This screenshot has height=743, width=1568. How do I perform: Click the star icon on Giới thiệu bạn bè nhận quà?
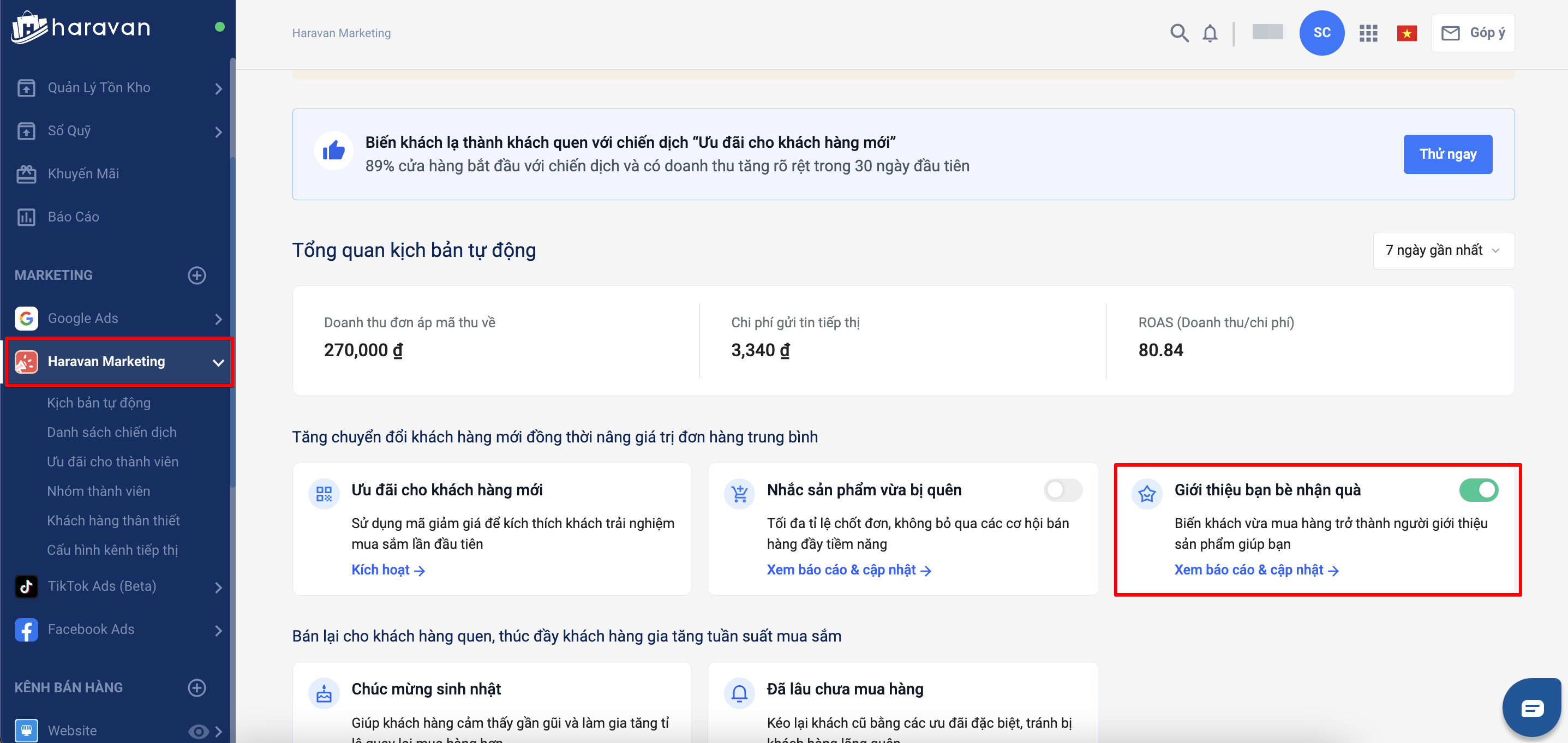pyautogui.click(x=1147, y=494)
